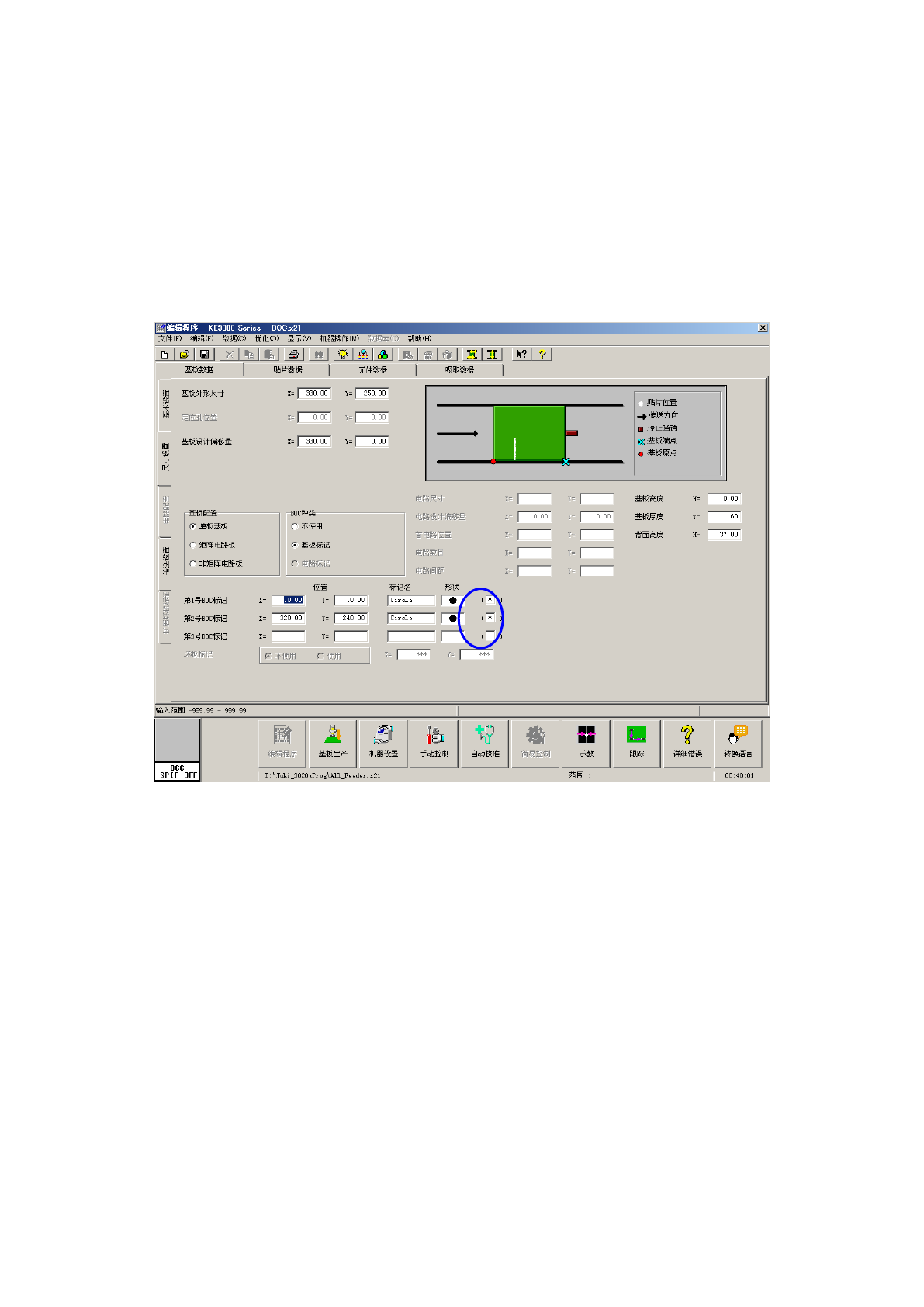Open 手动控制 manual control button

(434, 744)
